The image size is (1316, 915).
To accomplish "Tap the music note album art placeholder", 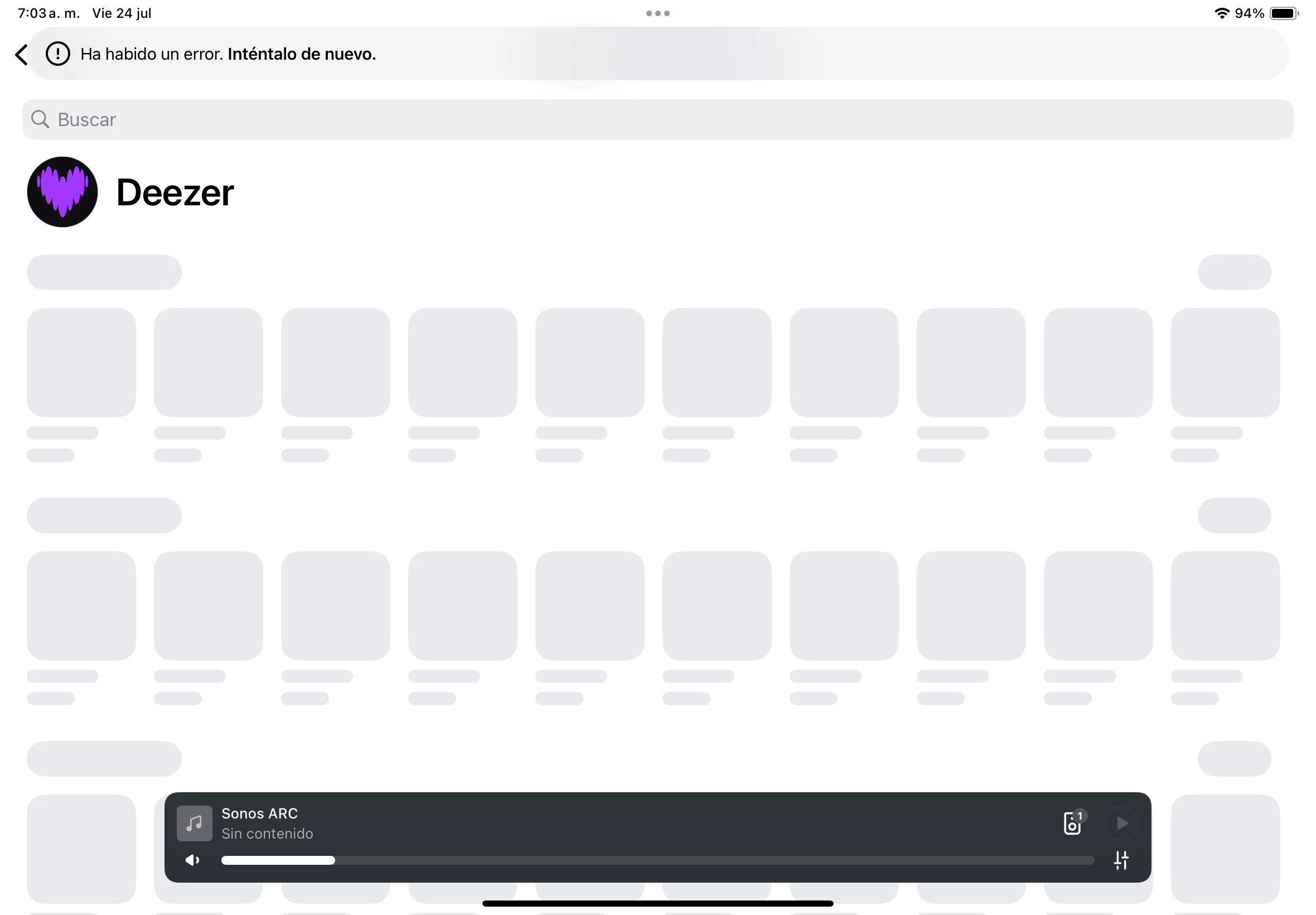I will point(194,824).
